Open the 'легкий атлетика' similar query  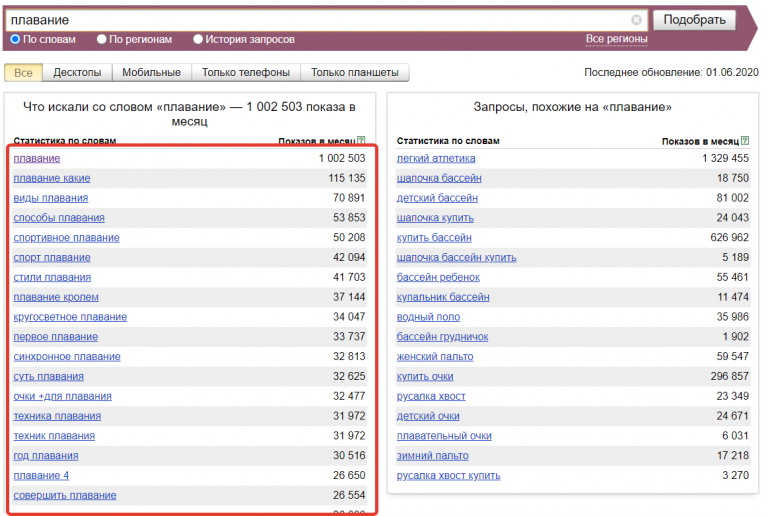pyautogui.click(x=436, y=158)
